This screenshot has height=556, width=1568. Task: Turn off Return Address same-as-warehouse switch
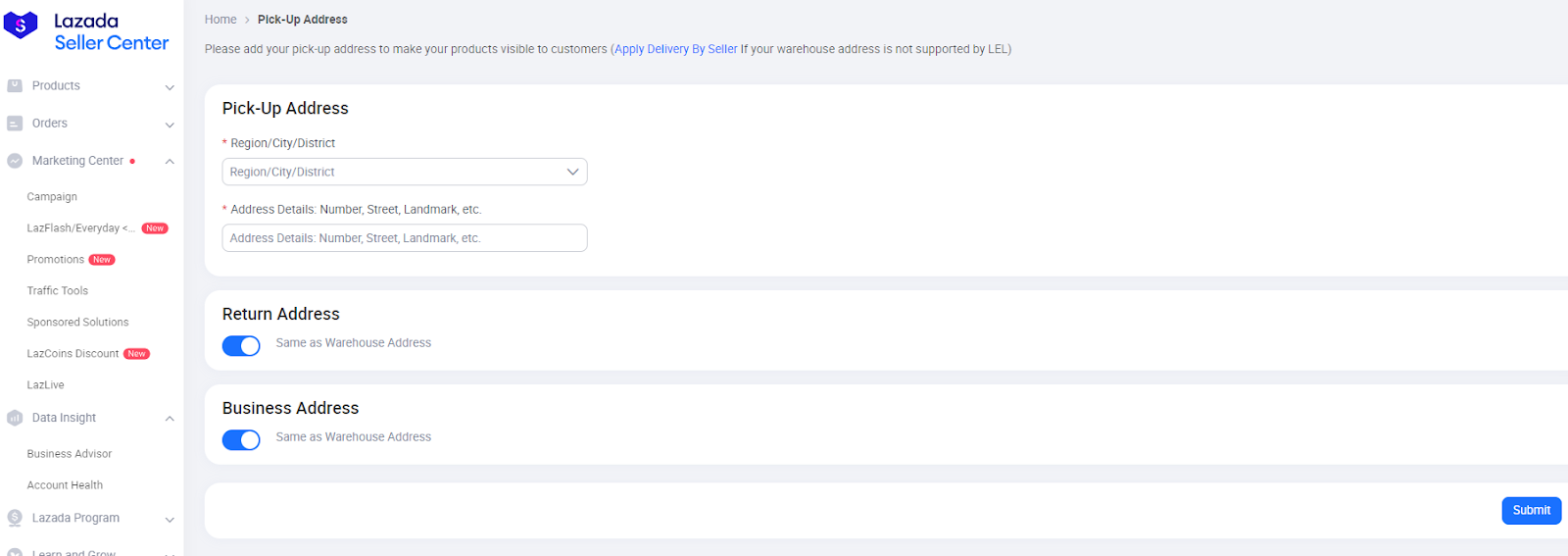[x=241, y=345]
